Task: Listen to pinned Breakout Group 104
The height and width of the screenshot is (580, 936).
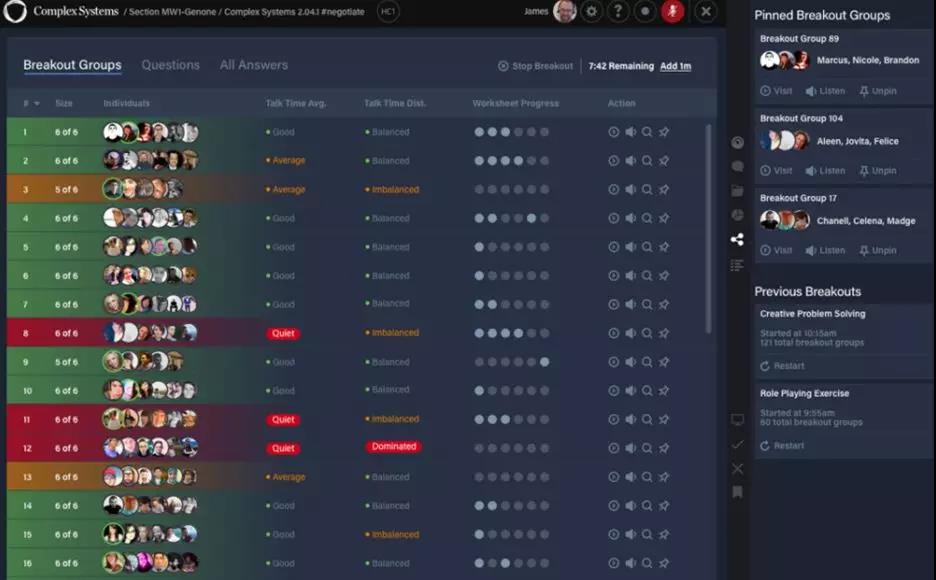Action: tap(825, 171)
